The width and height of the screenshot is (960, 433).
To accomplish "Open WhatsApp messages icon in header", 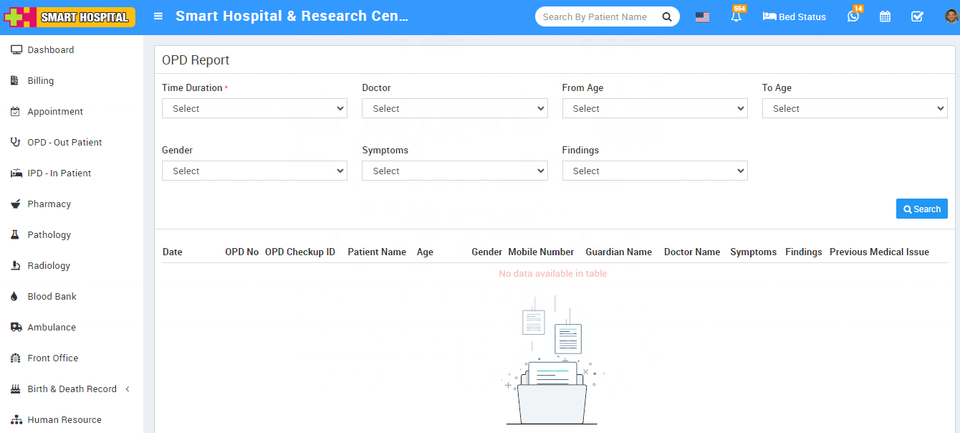I will point(853,17).
